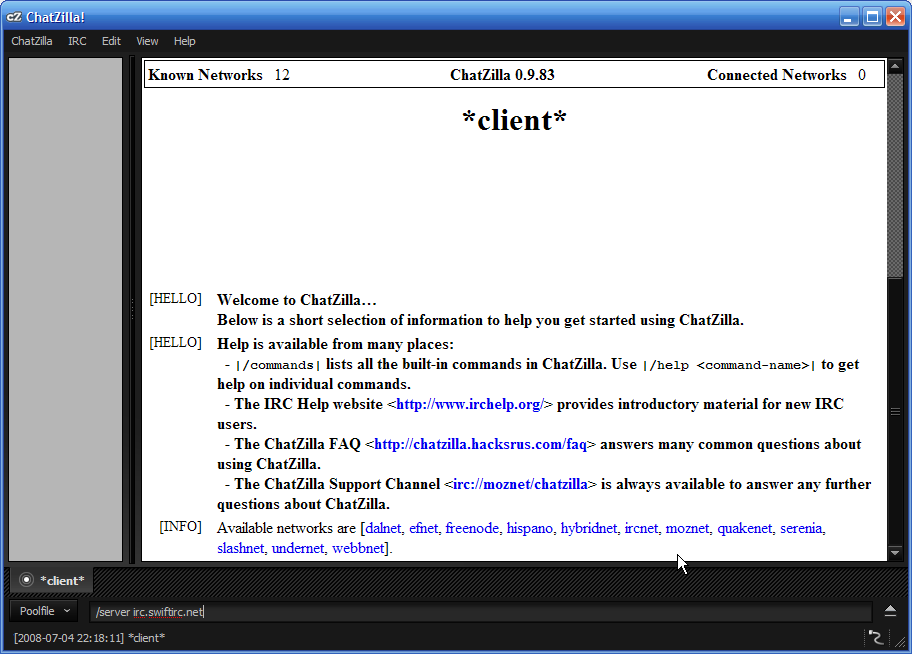
Task: Click the connection status icon in status bar
Action: coord(875,638)
